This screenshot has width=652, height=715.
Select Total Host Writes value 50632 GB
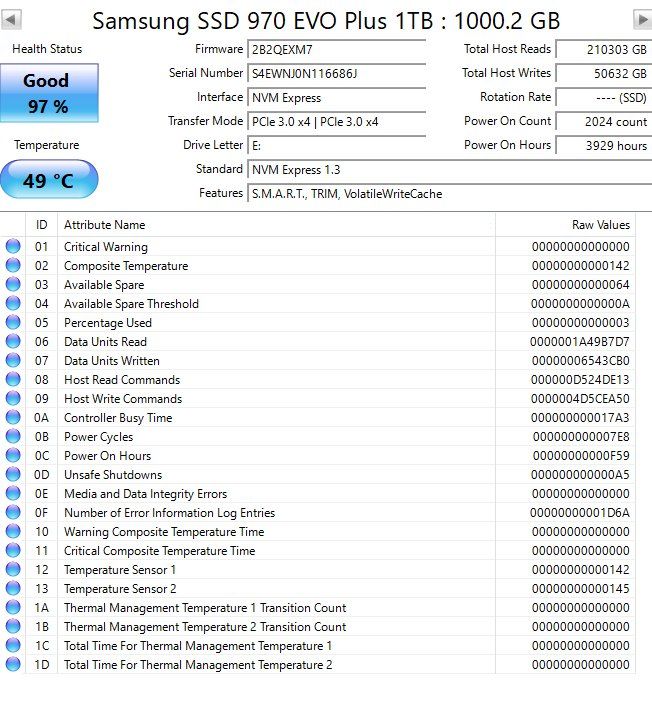tap(604, 73)
